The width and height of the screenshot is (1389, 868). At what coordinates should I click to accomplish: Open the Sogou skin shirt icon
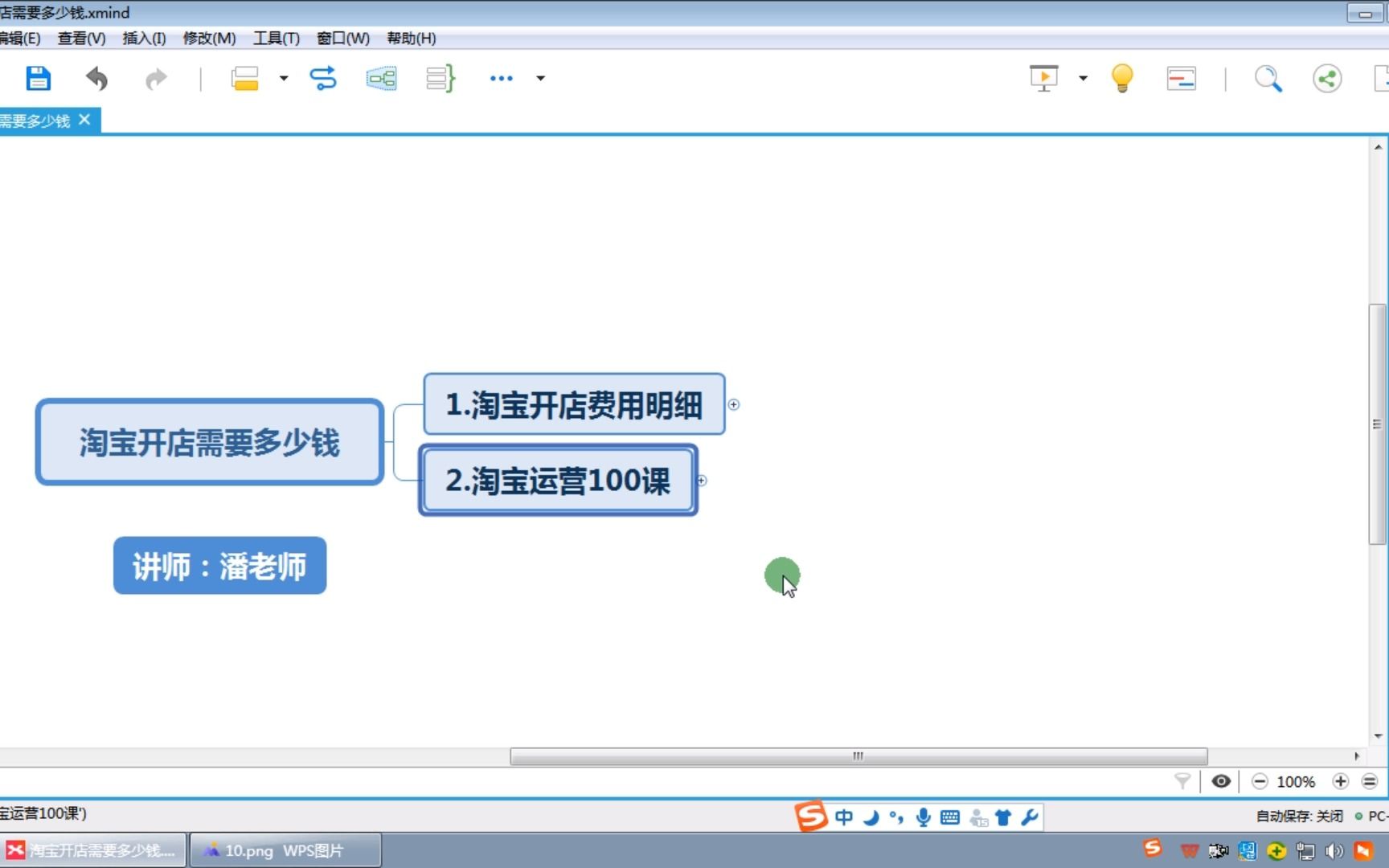[x=1003, y=817]
